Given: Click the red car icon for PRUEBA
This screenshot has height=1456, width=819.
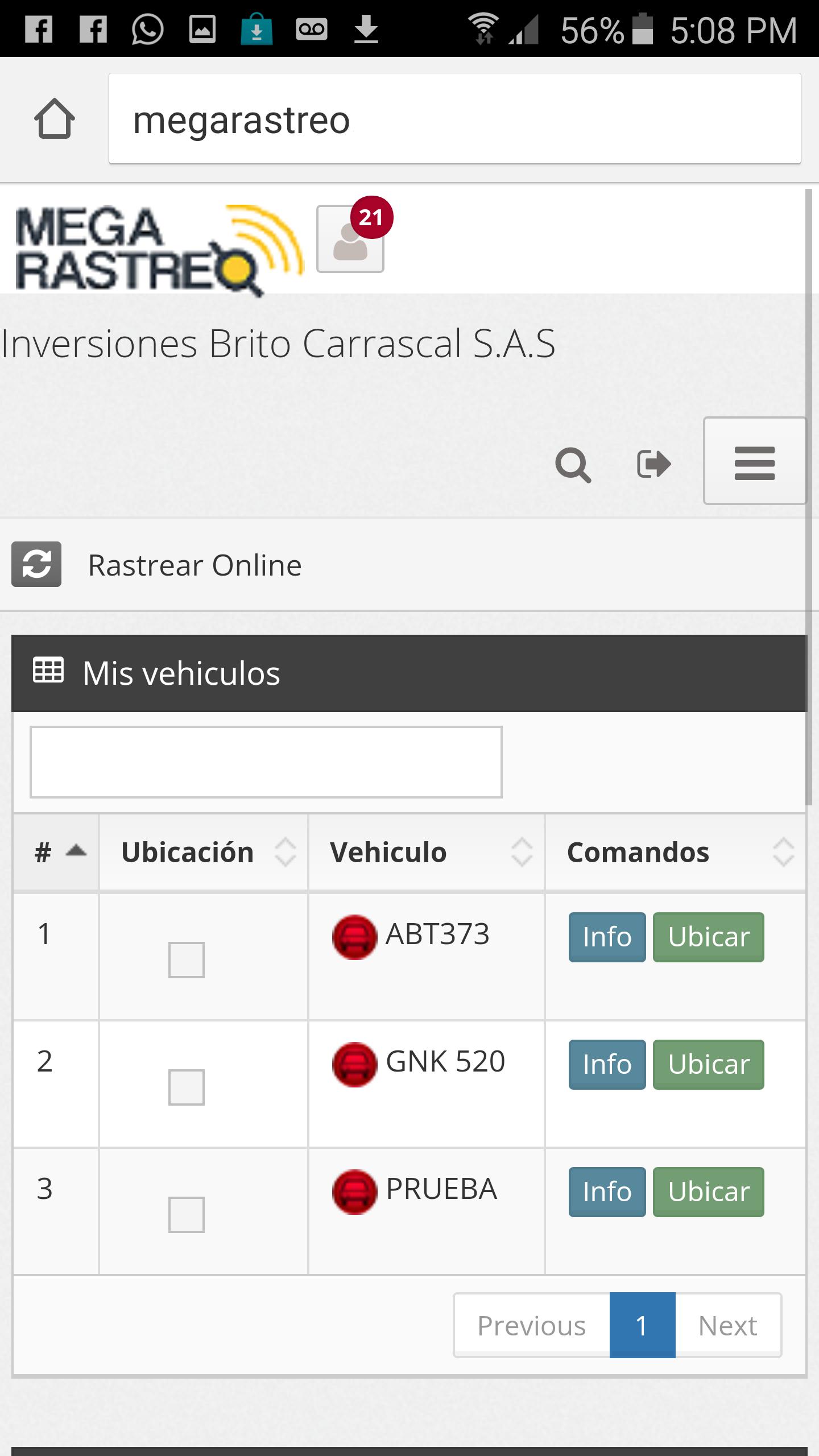Looking at the screenshot, I should (354, 1192).
